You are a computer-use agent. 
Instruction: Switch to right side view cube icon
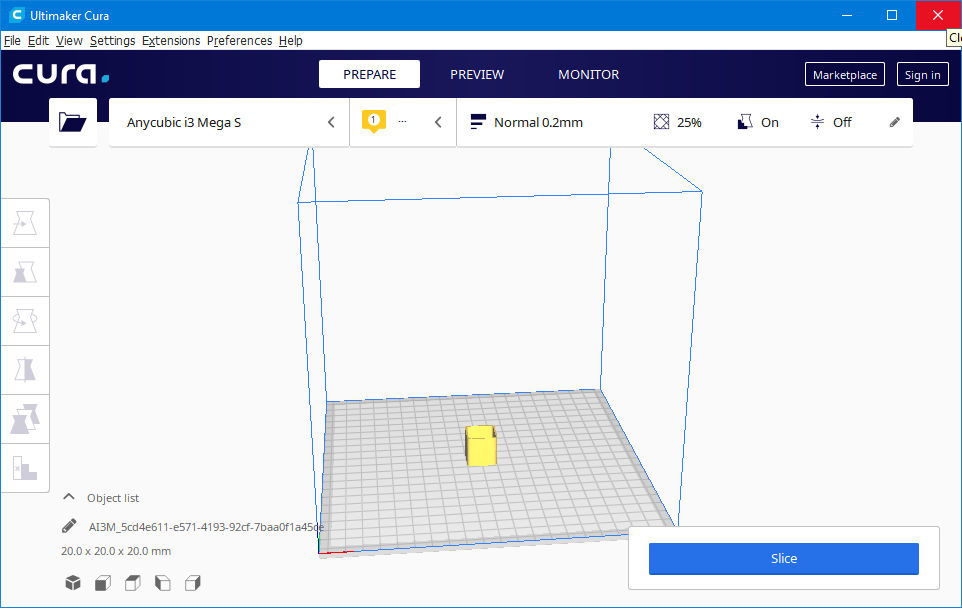[193, 582]
